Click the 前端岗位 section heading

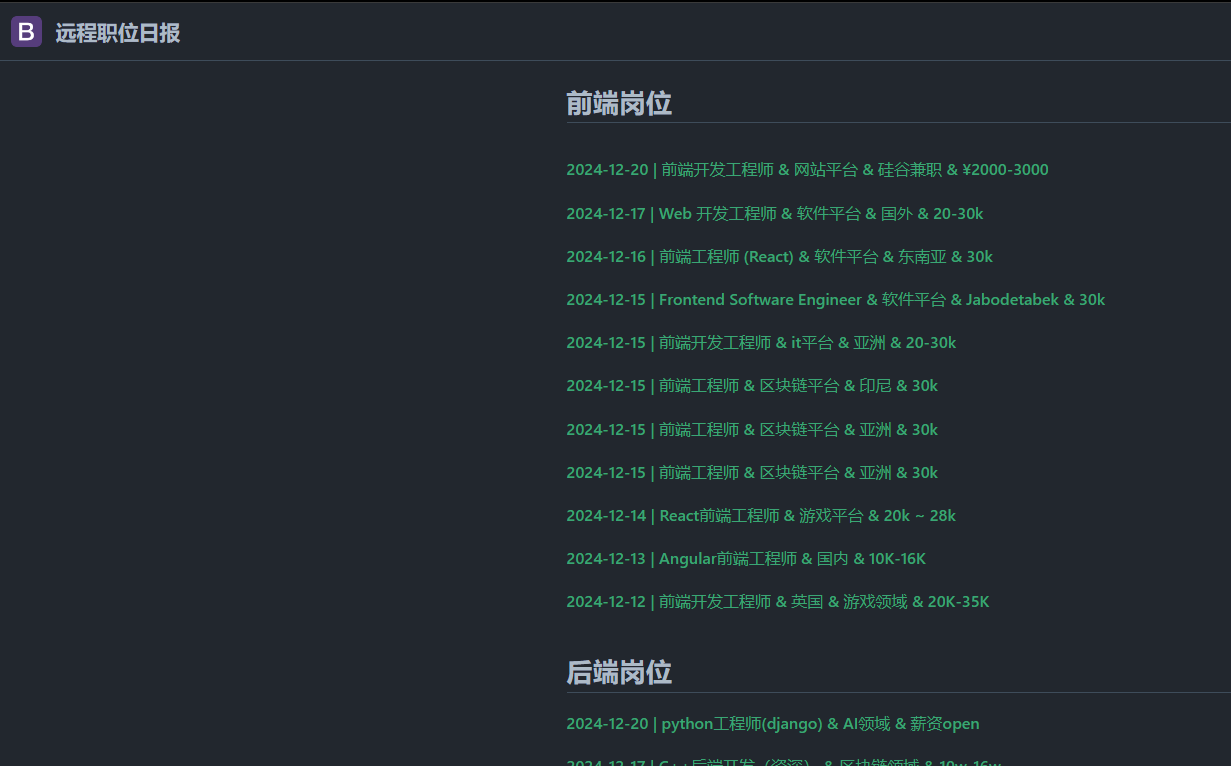pos(619,103)
